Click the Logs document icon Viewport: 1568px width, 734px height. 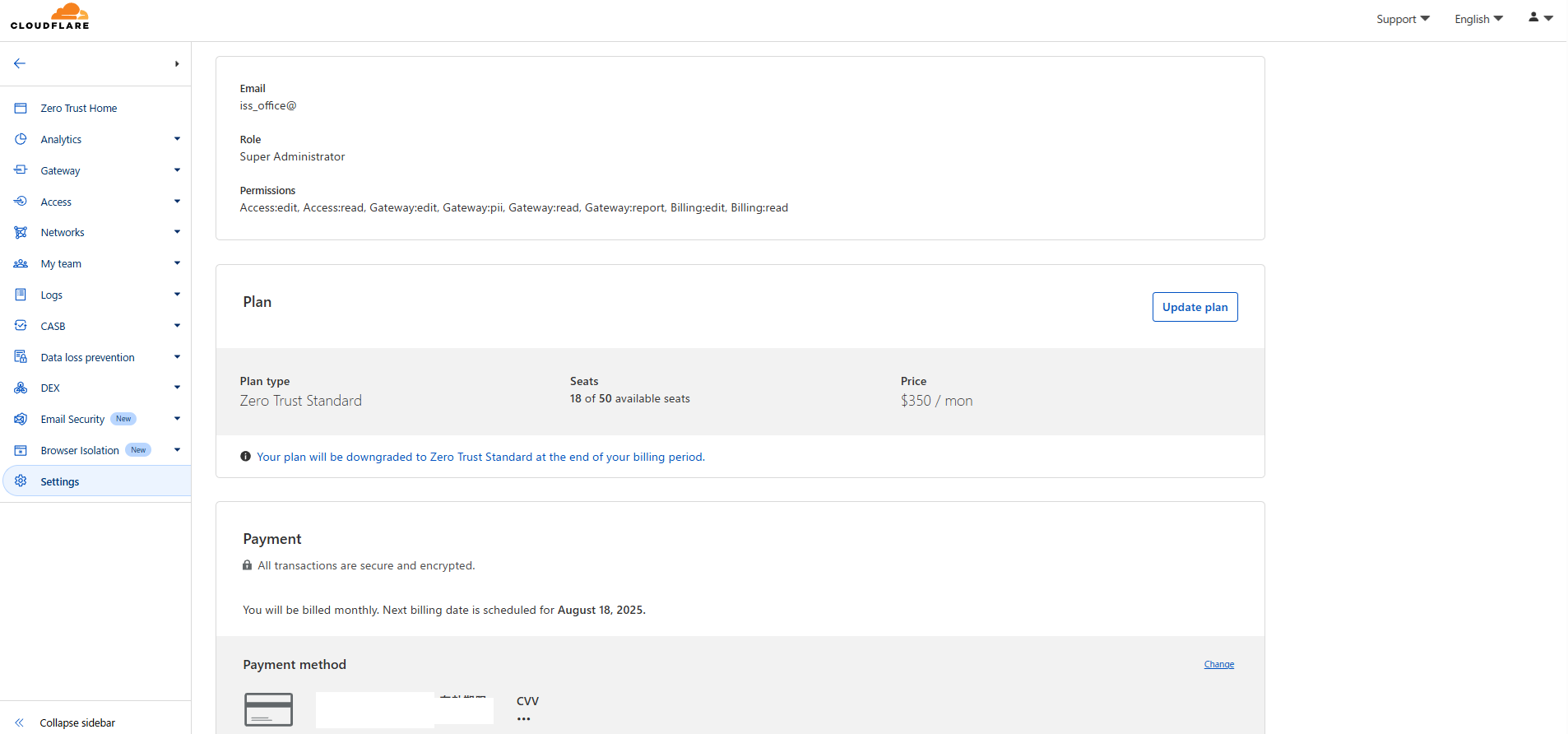click(21, 295)
